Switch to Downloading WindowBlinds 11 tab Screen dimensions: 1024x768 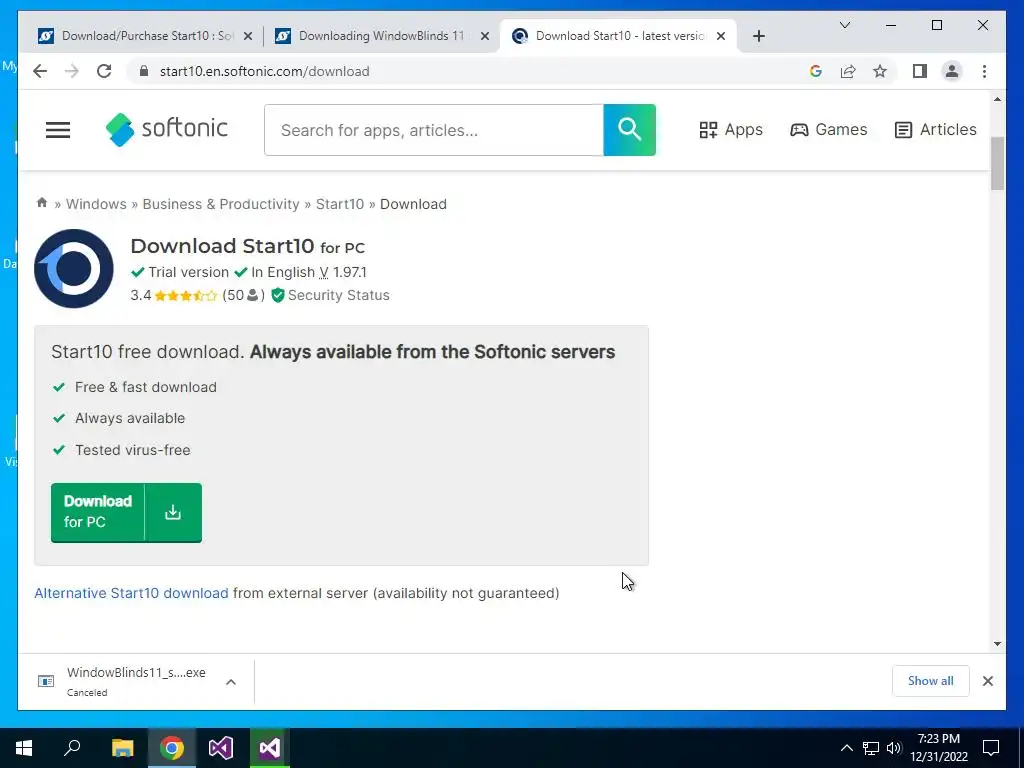(382, 36)
